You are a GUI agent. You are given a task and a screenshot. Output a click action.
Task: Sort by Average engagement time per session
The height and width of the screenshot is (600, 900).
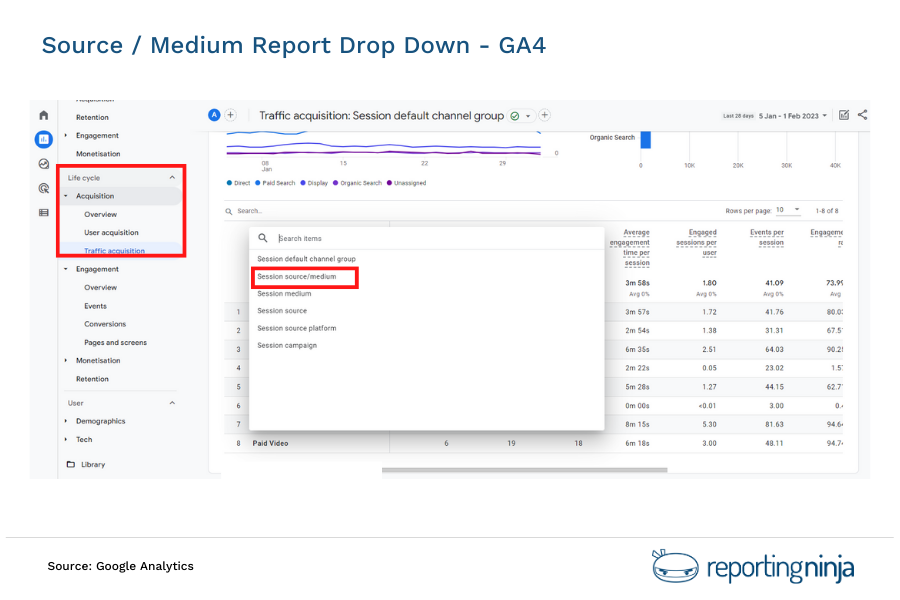pos(630,248)
